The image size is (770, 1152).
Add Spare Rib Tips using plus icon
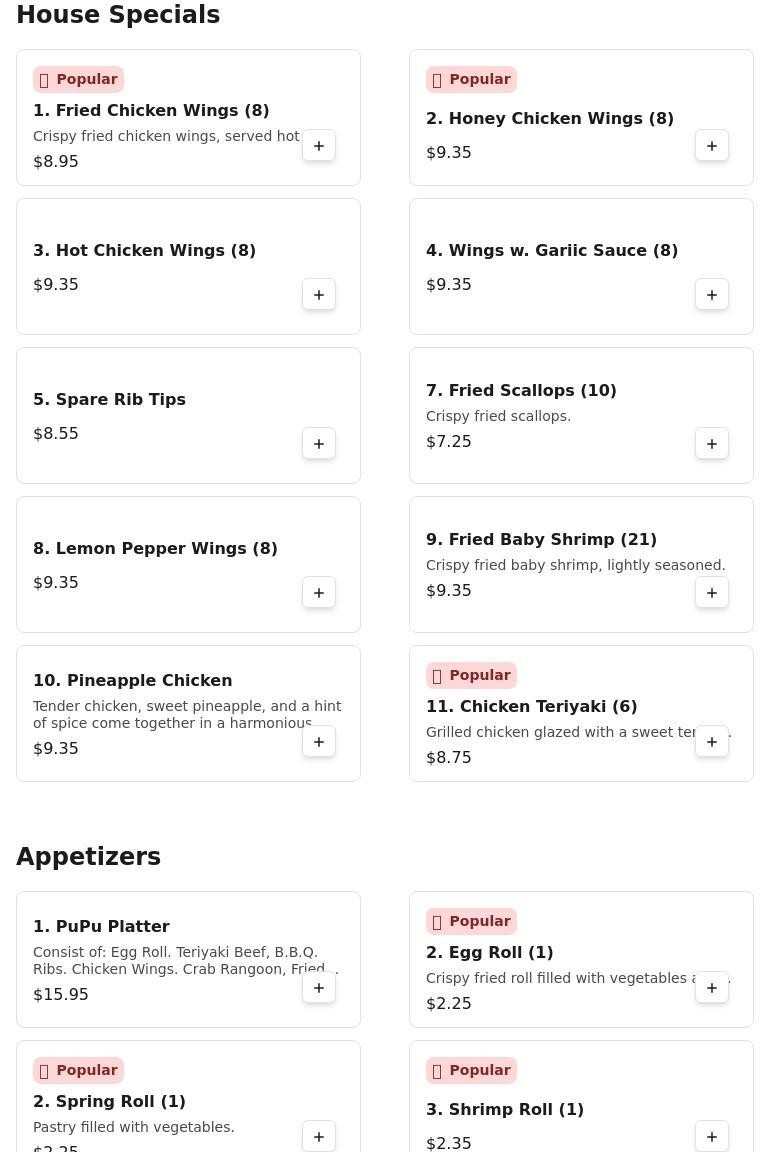[x=319, y=444]
